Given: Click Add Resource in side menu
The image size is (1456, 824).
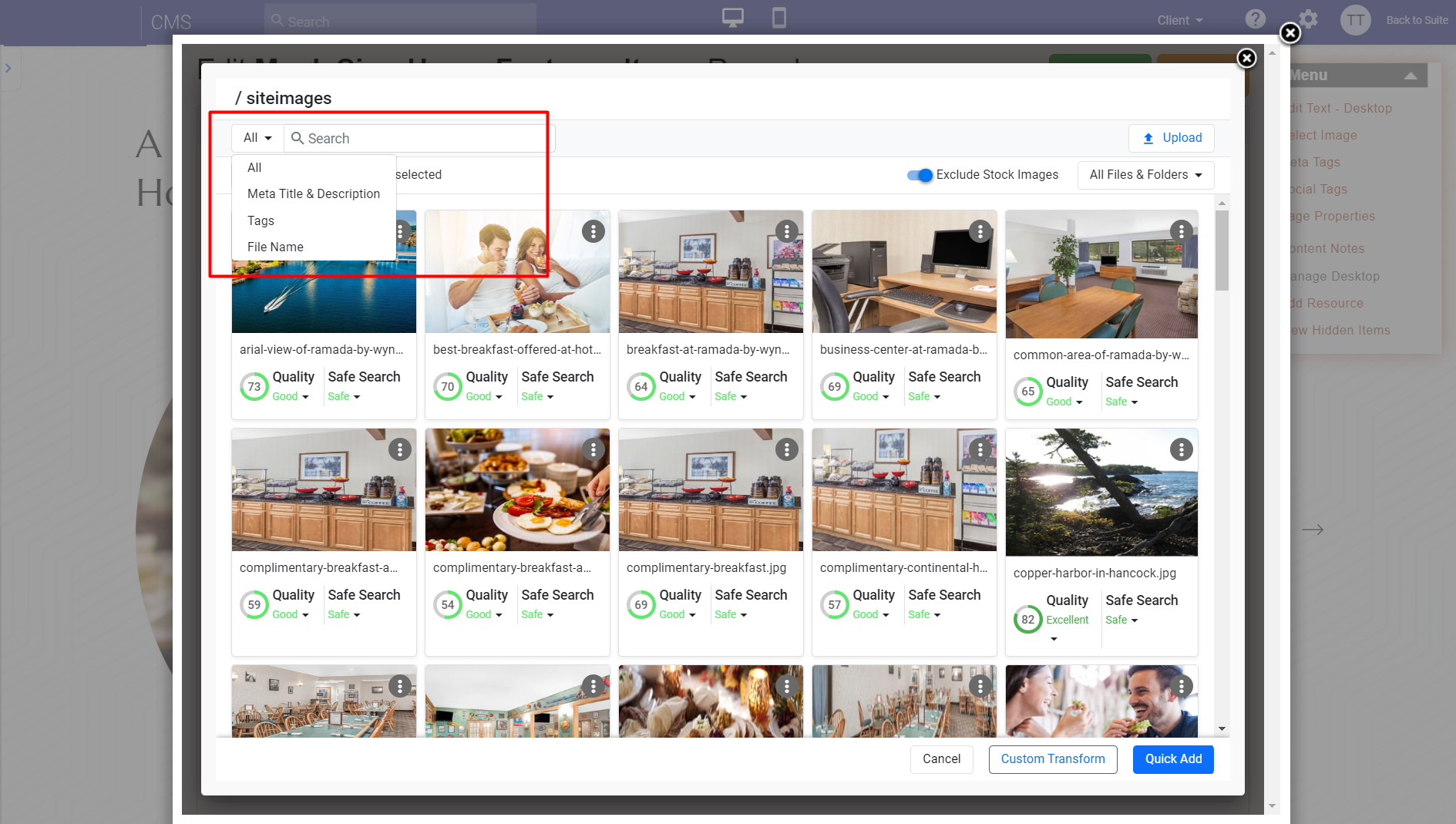Looking at the screenshot, I should tap(1327, 304).
